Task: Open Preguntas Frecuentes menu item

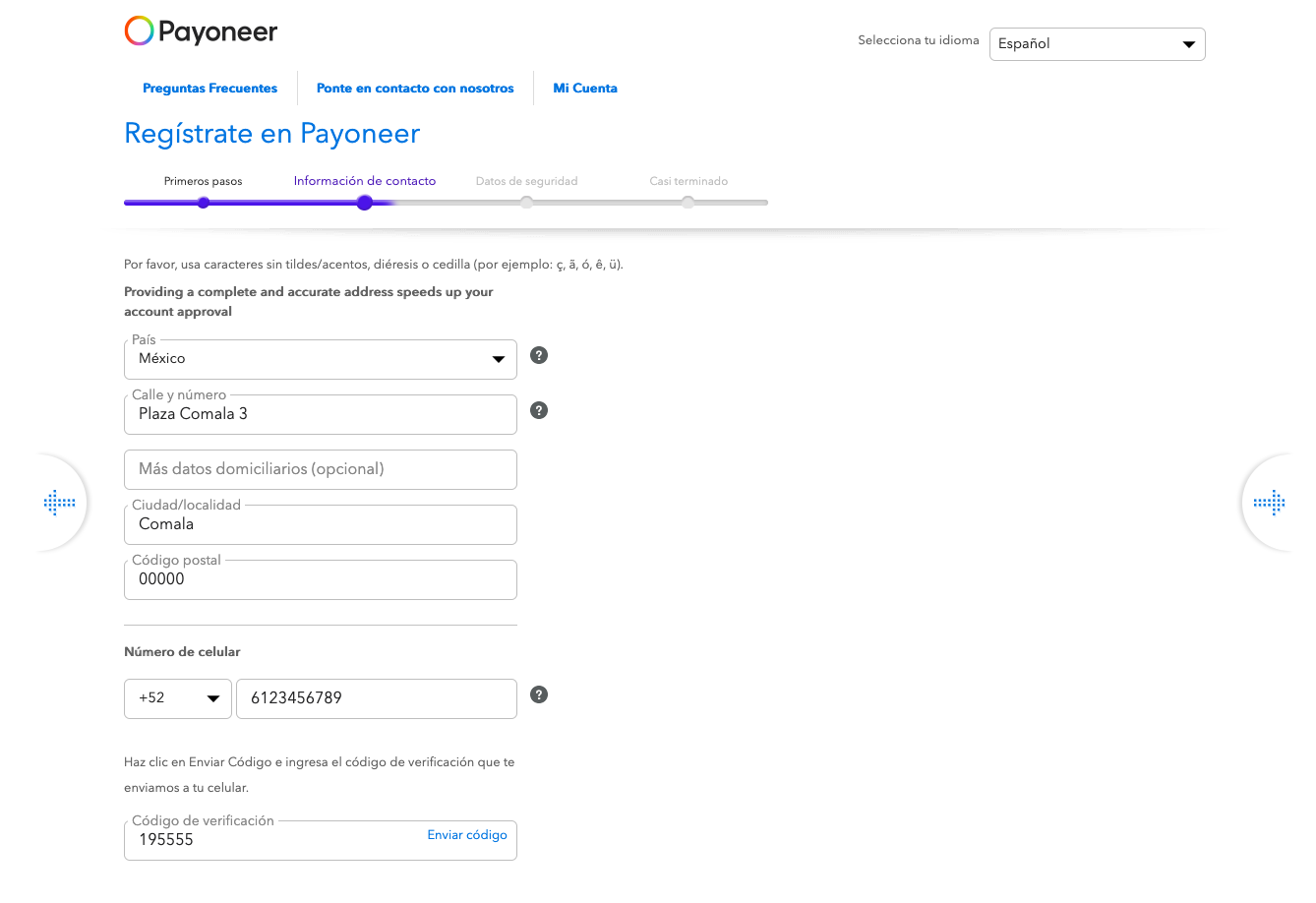Action: coord(209,89)
